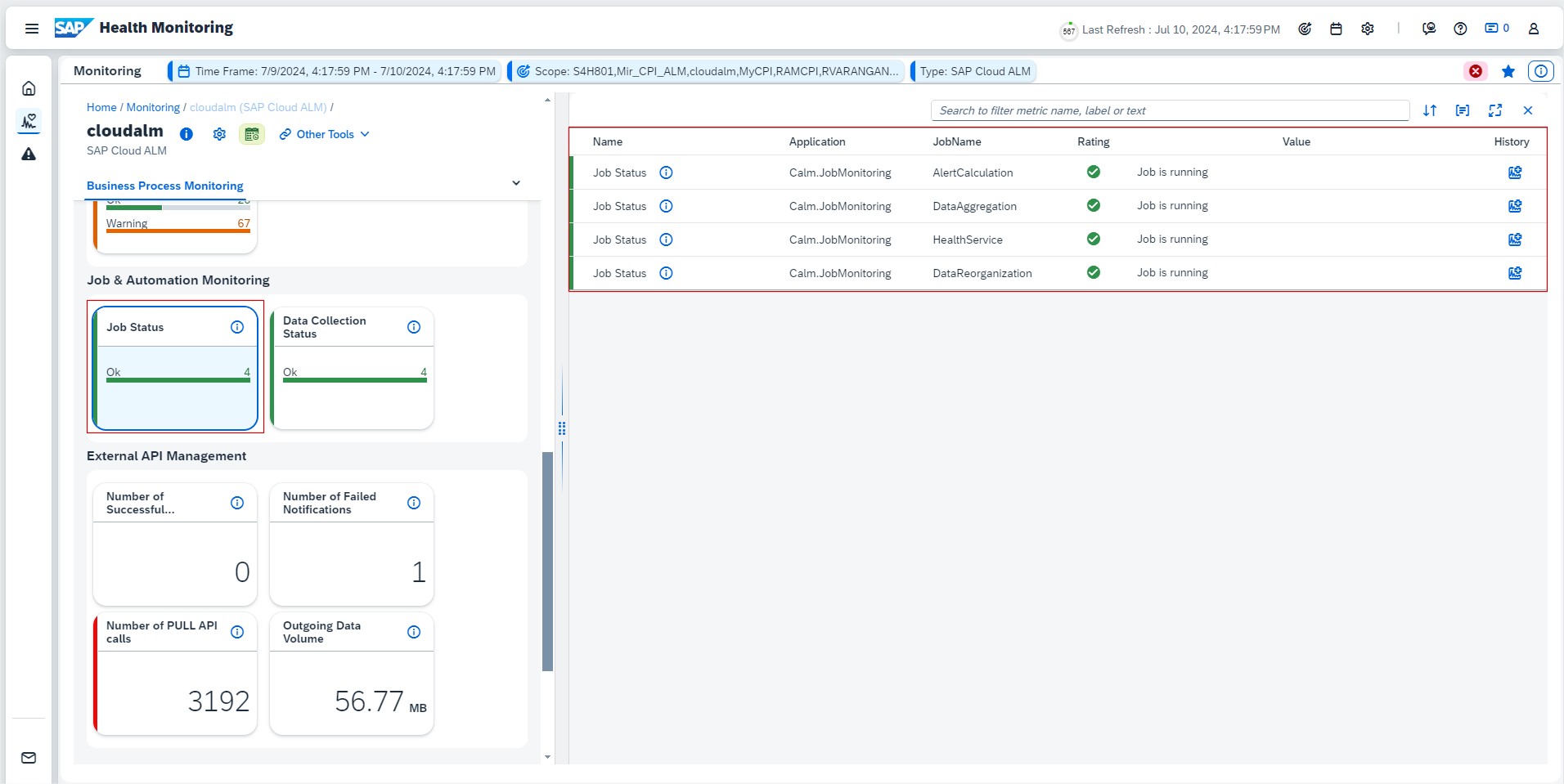Toggle the favorite star icon
The image size is (1564, 784).
(x=1508, y=71)
